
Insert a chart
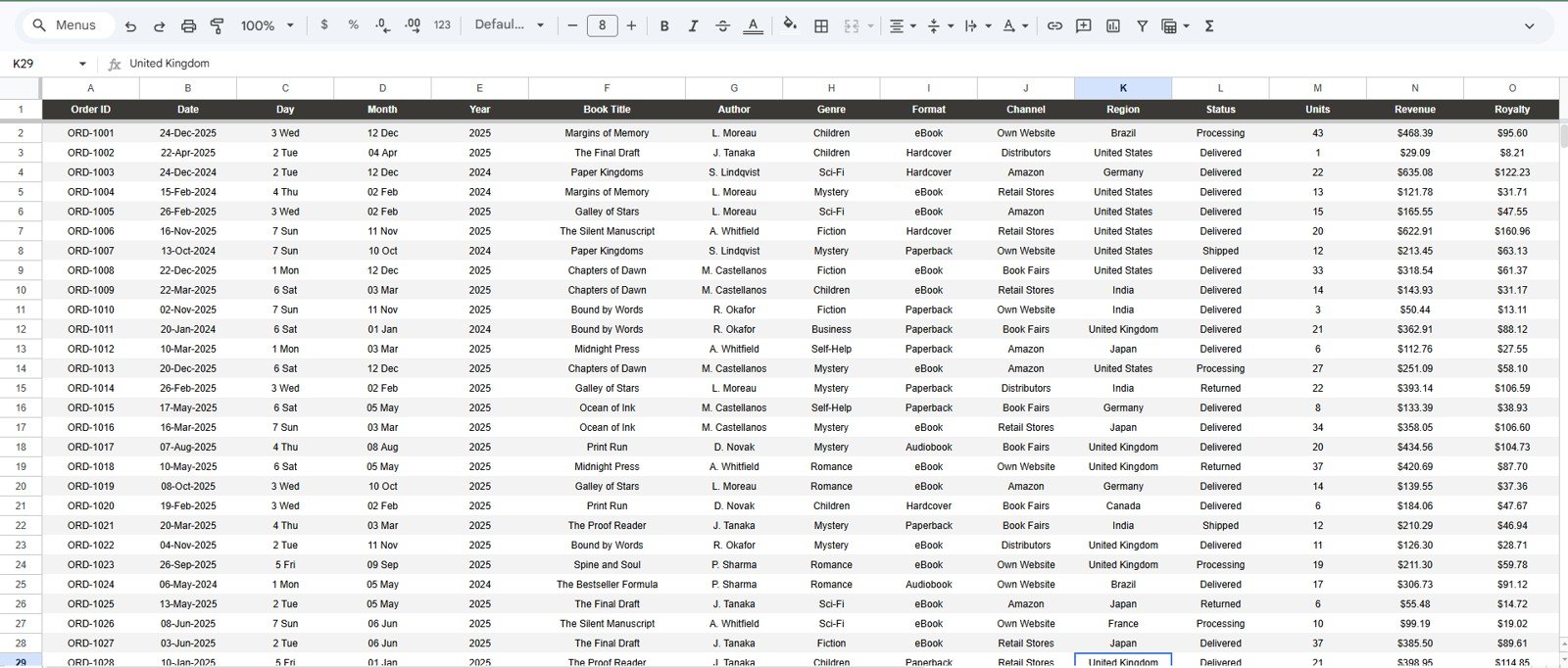(1113, 25)
